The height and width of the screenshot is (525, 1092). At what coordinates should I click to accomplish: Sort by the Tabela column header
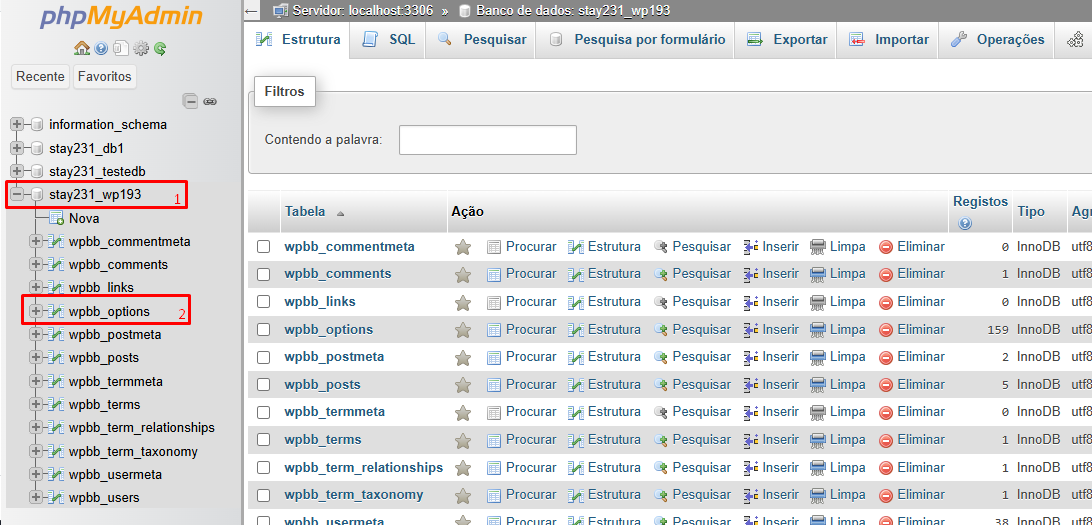(x=304, y=212)
